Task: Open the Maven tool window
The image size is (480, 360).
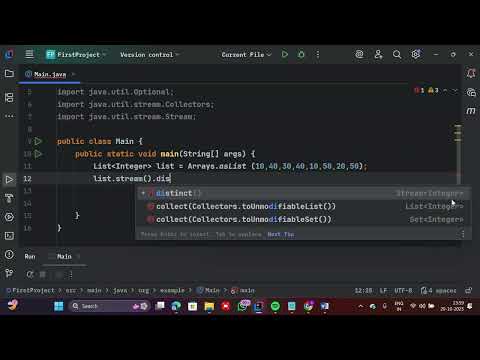Action: coord(471,111)
